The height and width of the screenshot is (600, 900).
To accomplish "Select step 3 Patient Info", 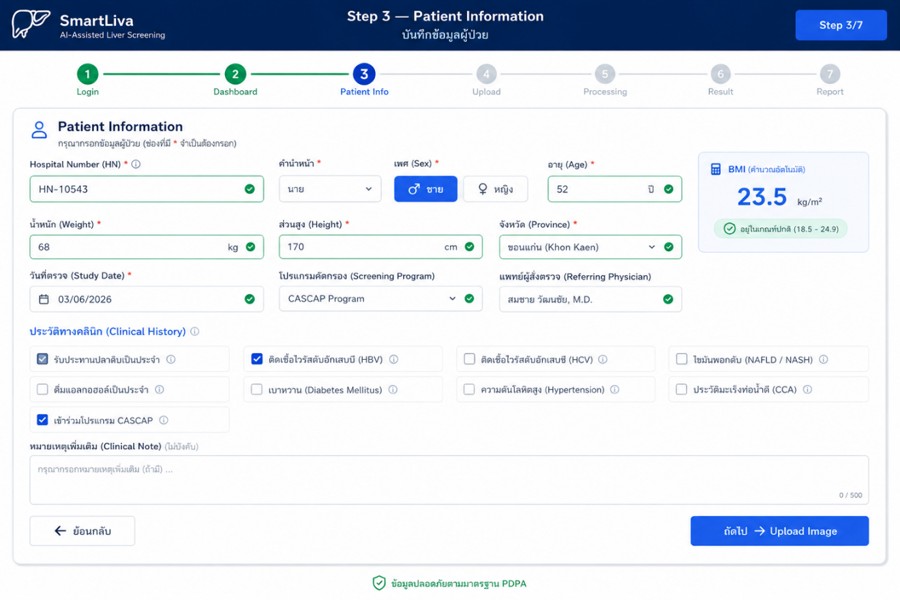I will point(364,80).
